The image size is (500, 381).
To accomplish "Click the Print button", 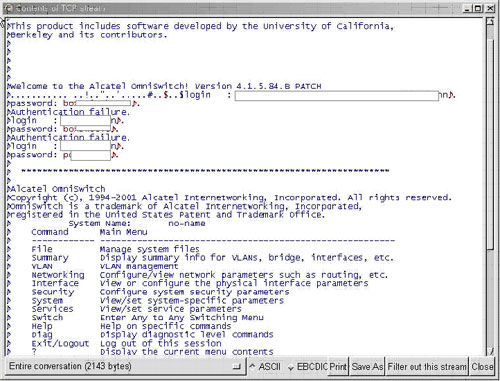I will (339, 367).
